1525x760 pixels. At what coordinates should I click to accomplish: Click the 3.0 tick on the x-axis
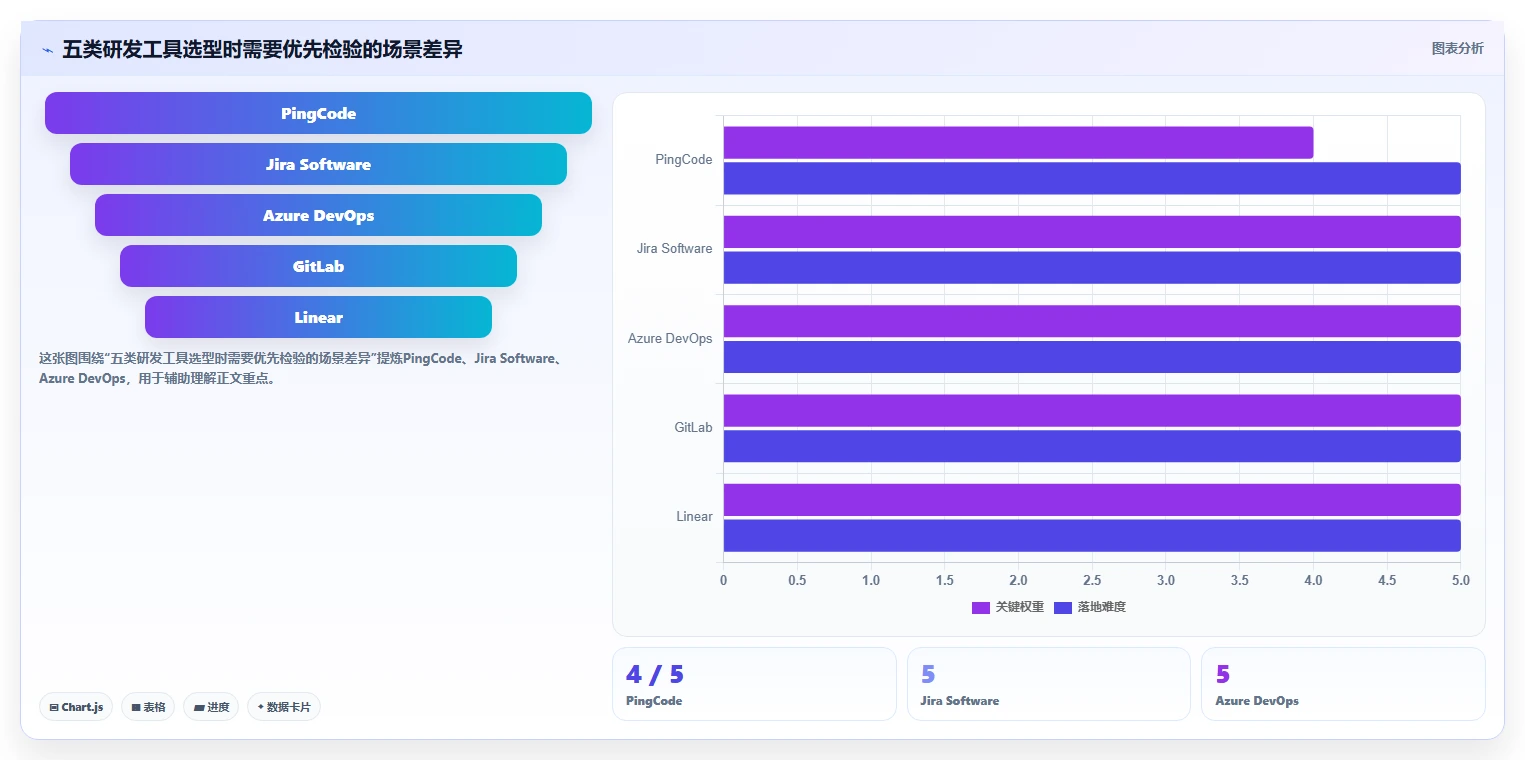coord(1166,580)
